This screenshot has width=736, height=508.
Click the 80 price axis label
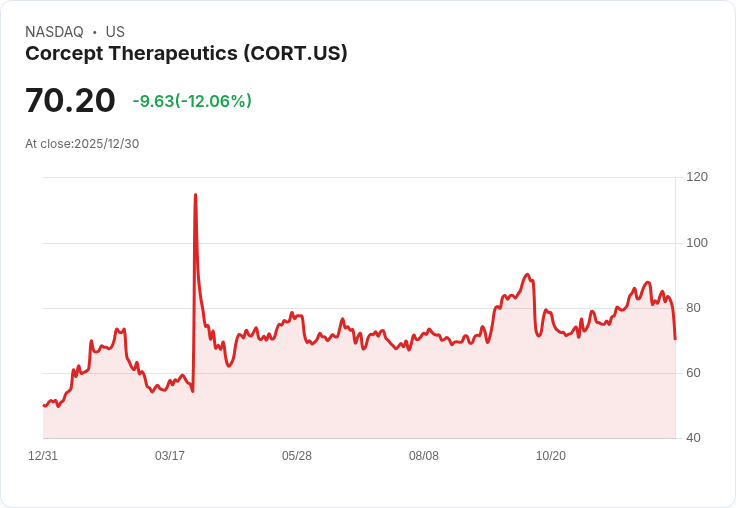pyautogui.click(x=693, y=308)
